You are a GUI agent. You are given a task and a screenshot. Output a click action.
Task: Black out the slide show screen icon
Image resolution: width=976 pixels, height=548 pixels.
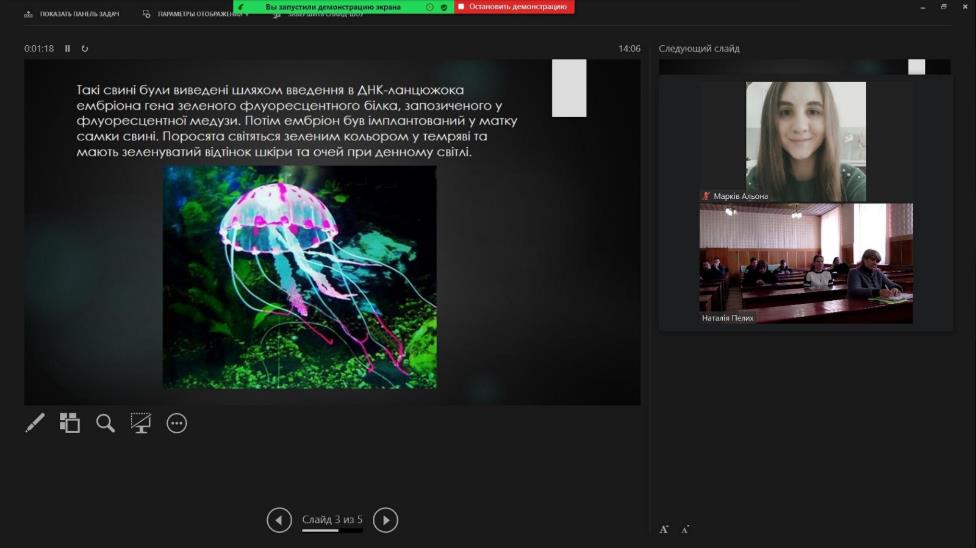[x=141, y=423]
